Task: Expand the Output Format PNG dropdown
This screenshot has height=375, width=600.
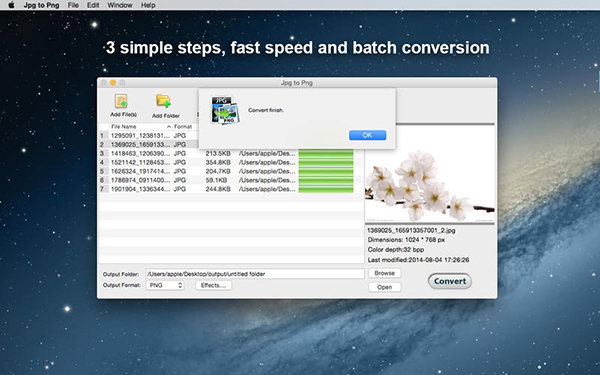Action: [165, 285]
